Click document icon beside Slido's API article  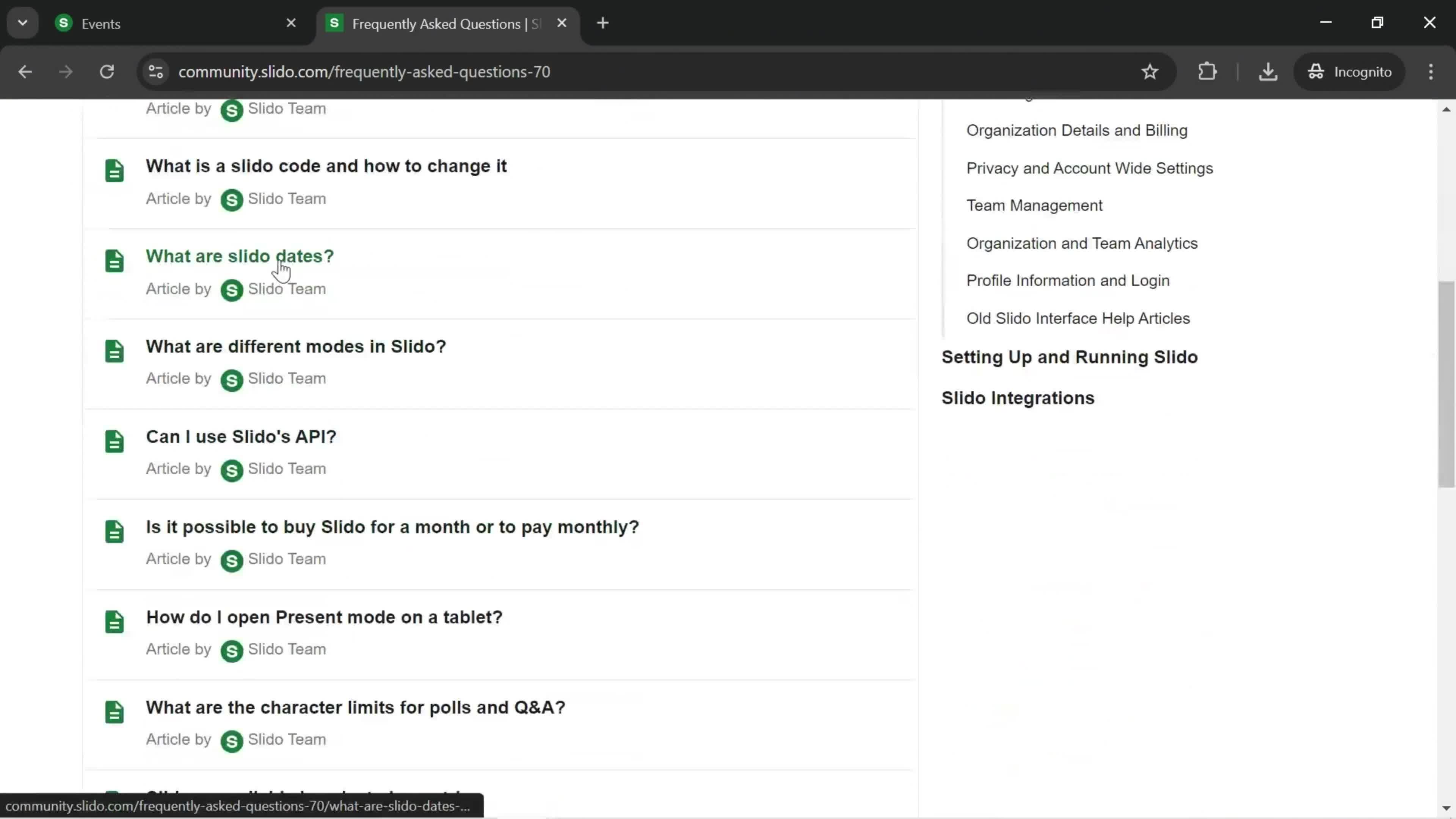pyautogui.click(x=114, y=441)
